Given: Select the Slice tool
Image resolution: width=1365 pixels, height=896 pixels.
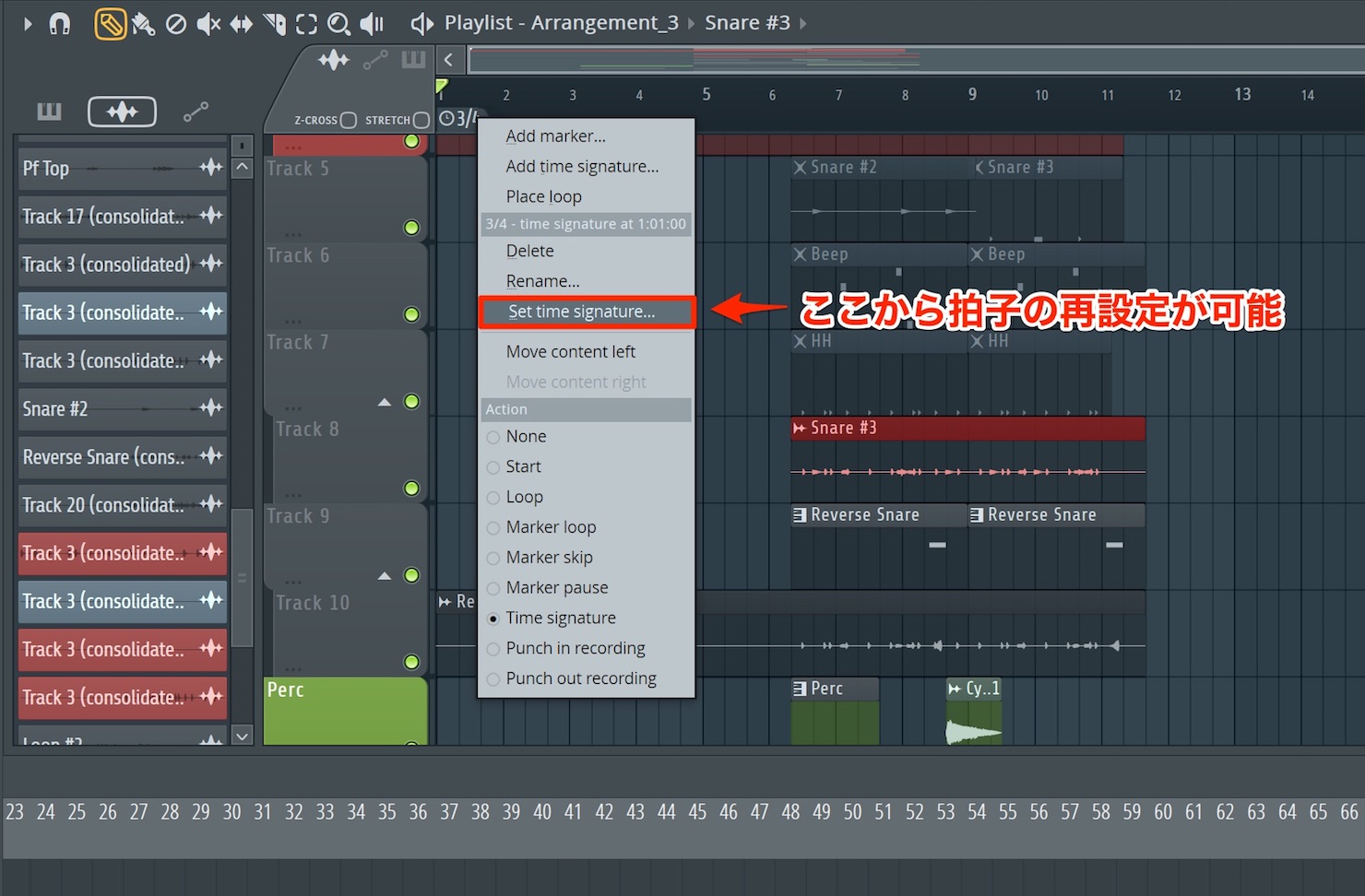Looking at the screenshot, I should point(274,24).
